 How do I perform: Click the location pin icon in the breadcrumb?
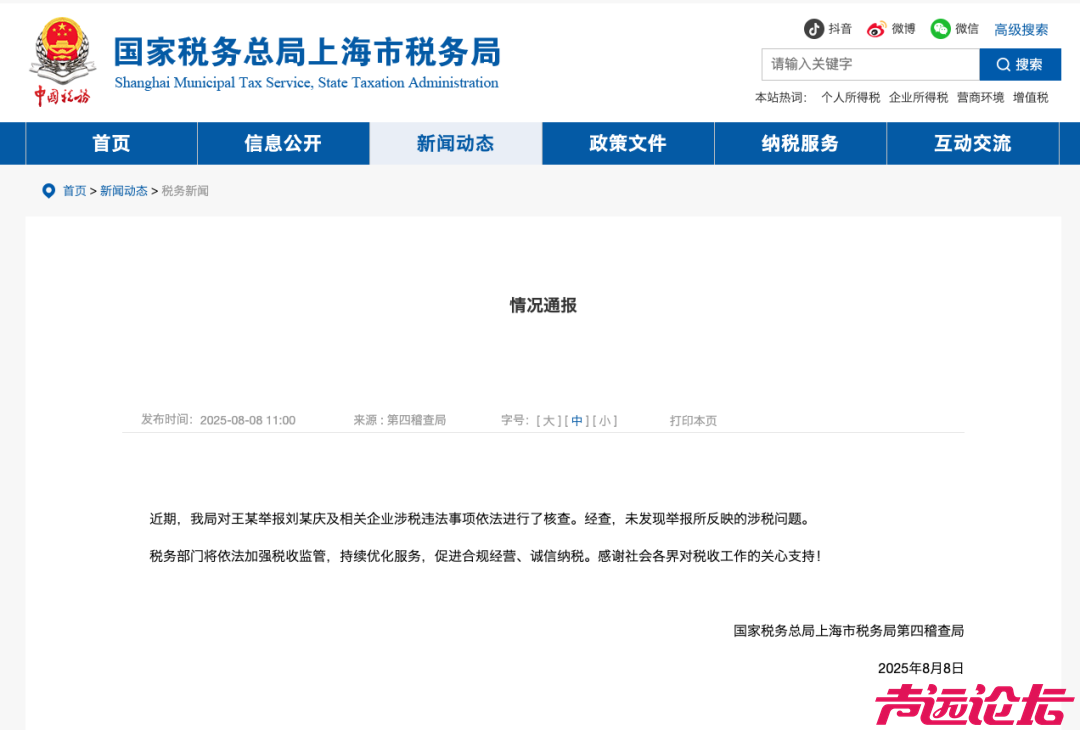tap(49, 190)
